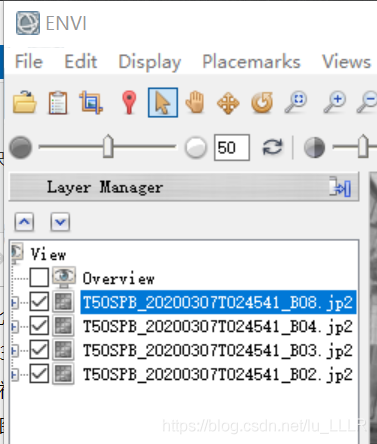Expand the B08.jp2 layer tree node
377x444 pixels.
pos(14,303)
